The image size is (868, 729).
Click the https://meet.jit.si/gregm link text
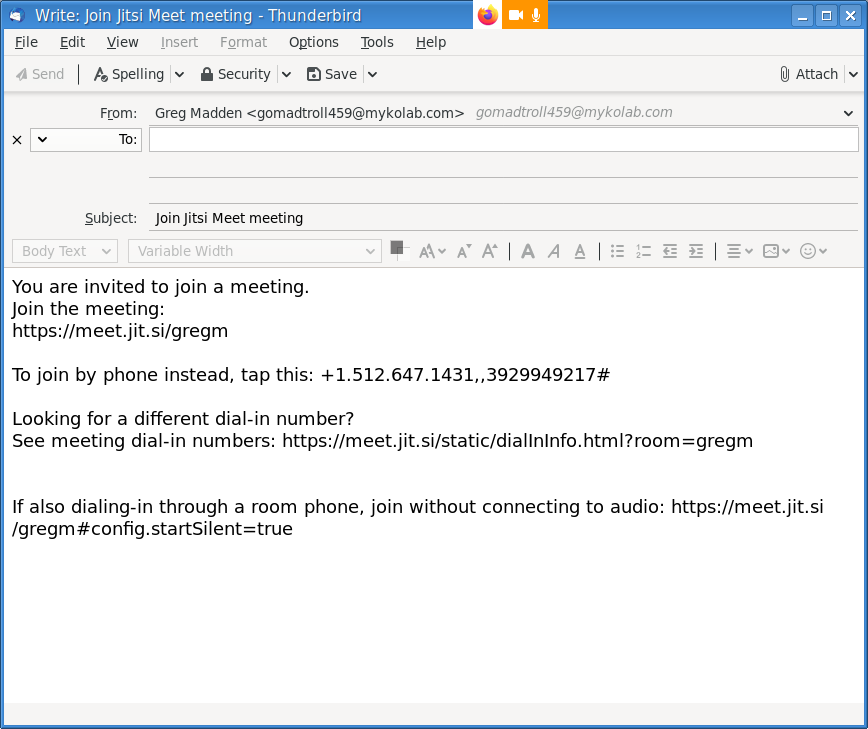tap(120, 331)
